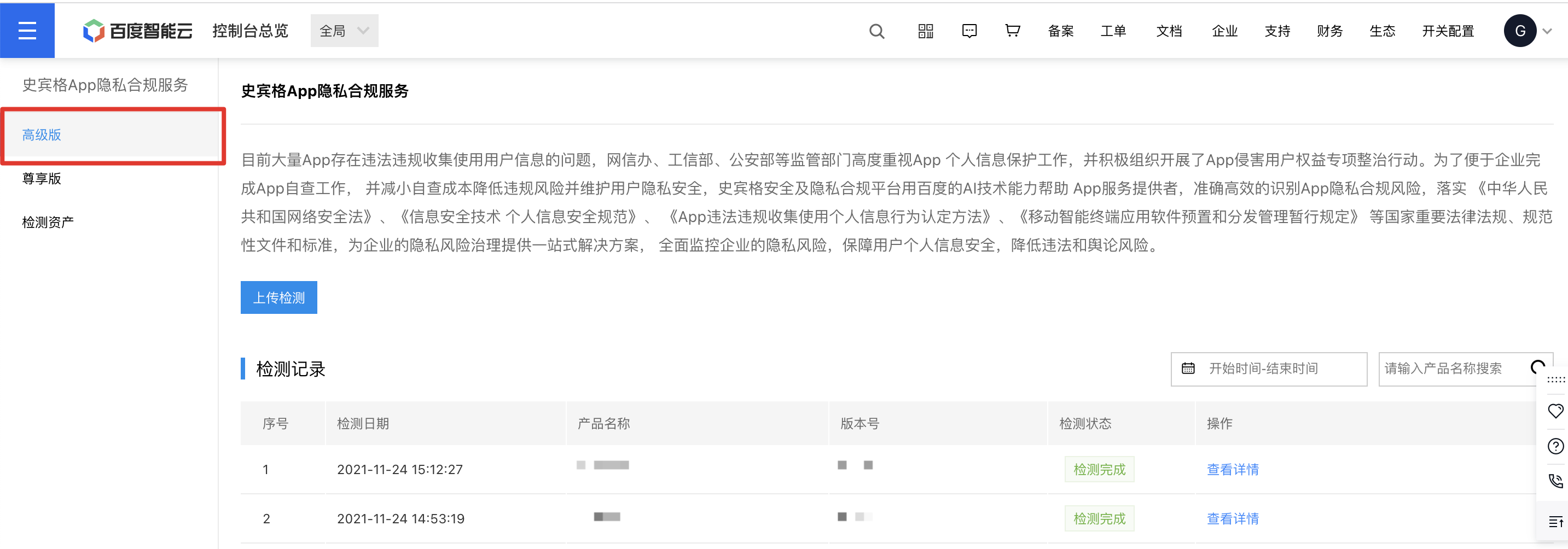Click the help question mark icon

(x=1555, y=446)
